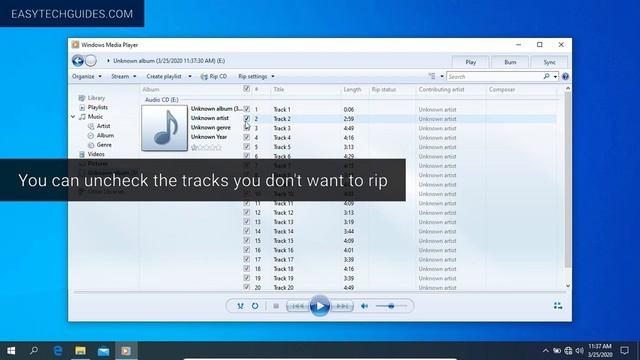
Task: Click the Next track button
Action: pos(342,306)
